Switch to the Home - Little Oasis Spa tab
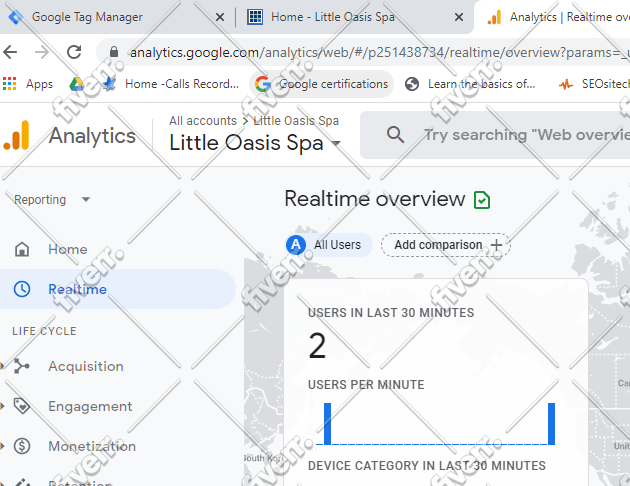Image resolution: width=630 pixels, height=486 pixels. pyautogui.click(x=333, y=17)
